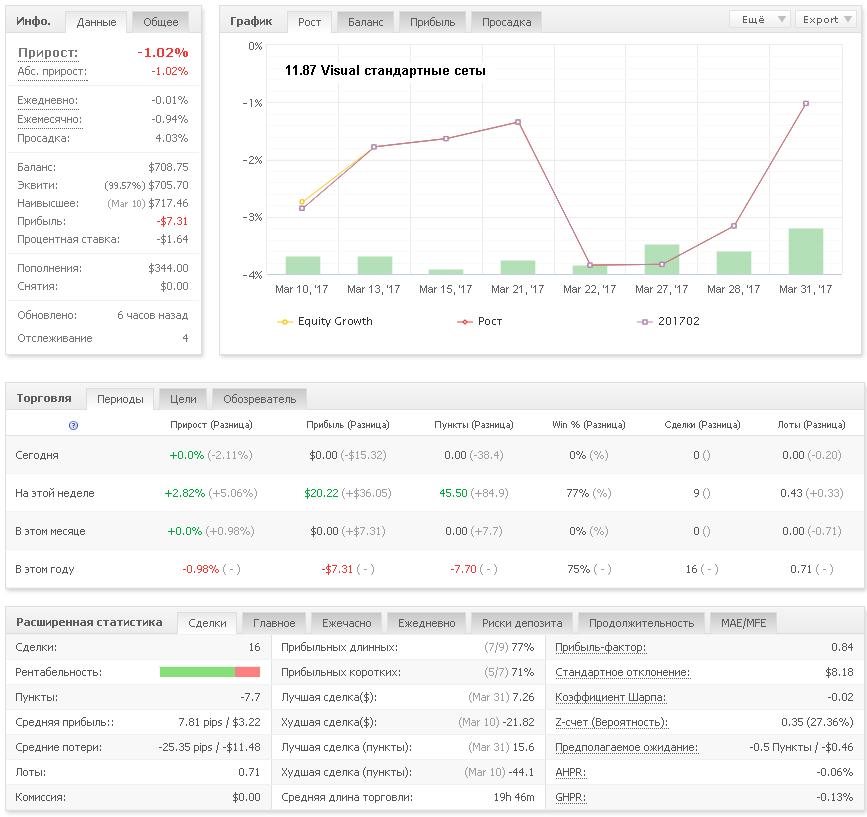Click the Обновлено value 6 часов назад

click(153, 316)
